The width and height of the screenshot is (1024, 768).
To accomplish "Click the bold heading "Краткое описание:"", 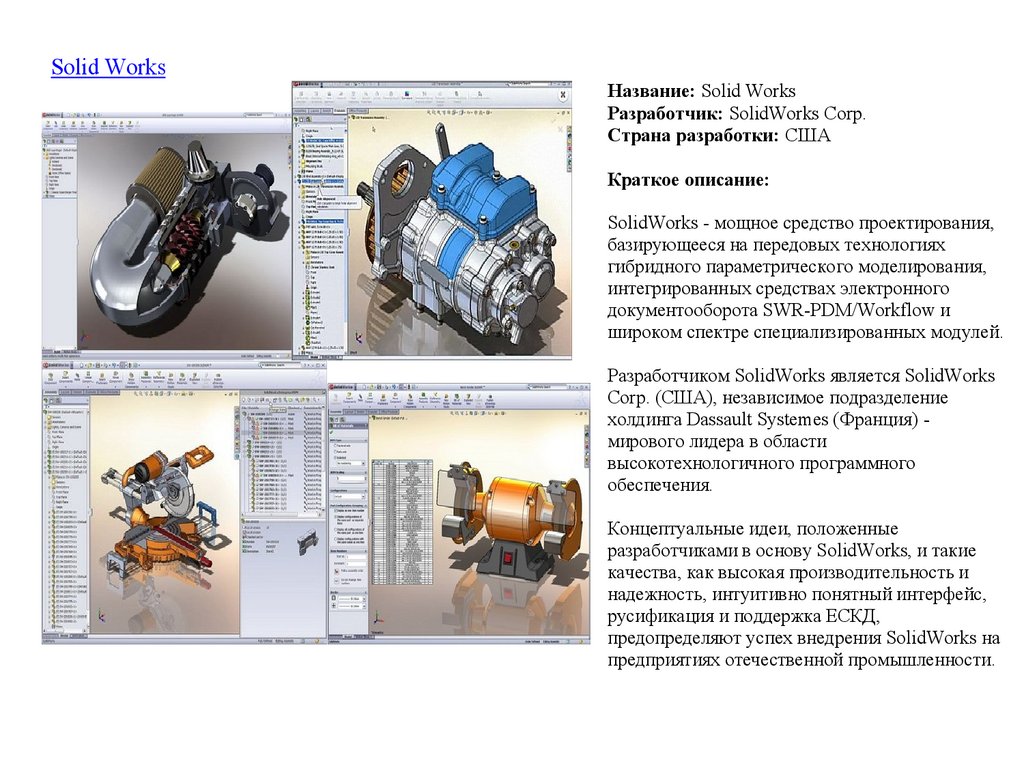I will (x=688, y=180).
